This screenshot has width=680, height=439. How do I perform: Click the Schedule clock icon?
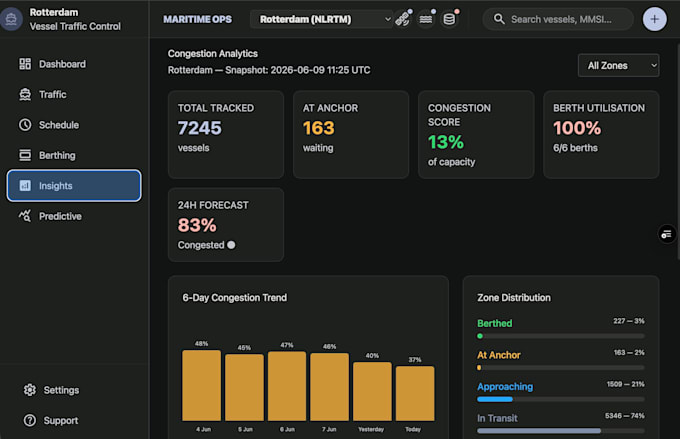tap(25, 125)
